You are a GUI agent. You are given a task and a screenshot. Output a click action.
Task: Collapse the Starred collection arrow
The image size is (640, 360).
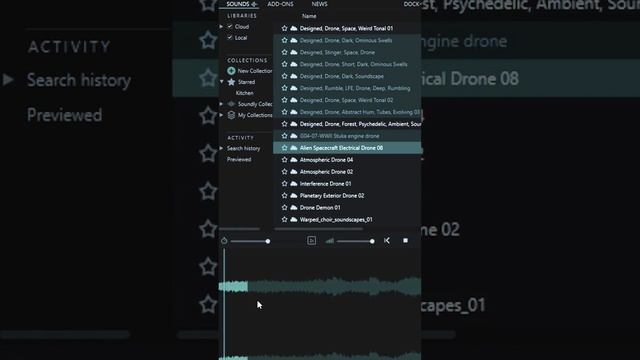(x=221, y=82)
